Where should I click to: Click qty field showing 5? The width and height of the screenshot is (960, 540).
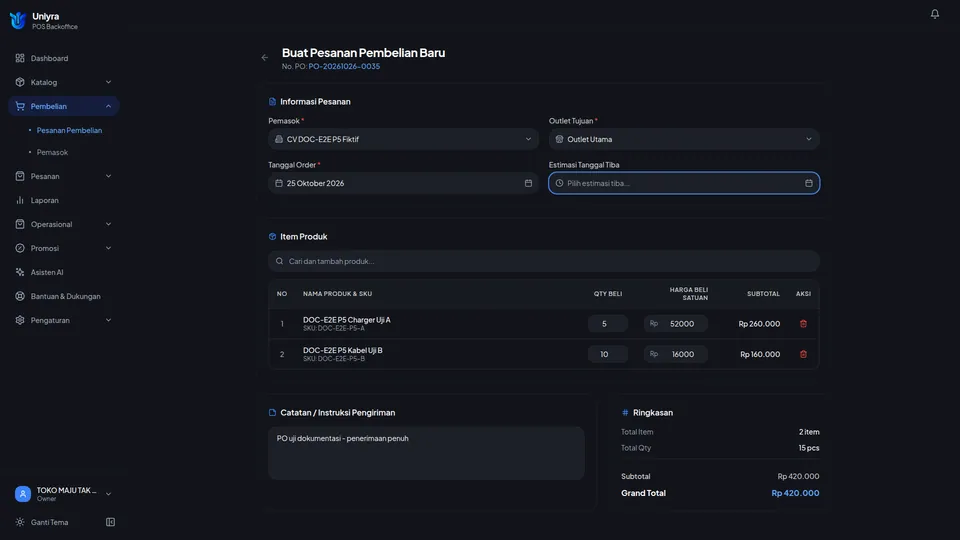pos(607,323)
